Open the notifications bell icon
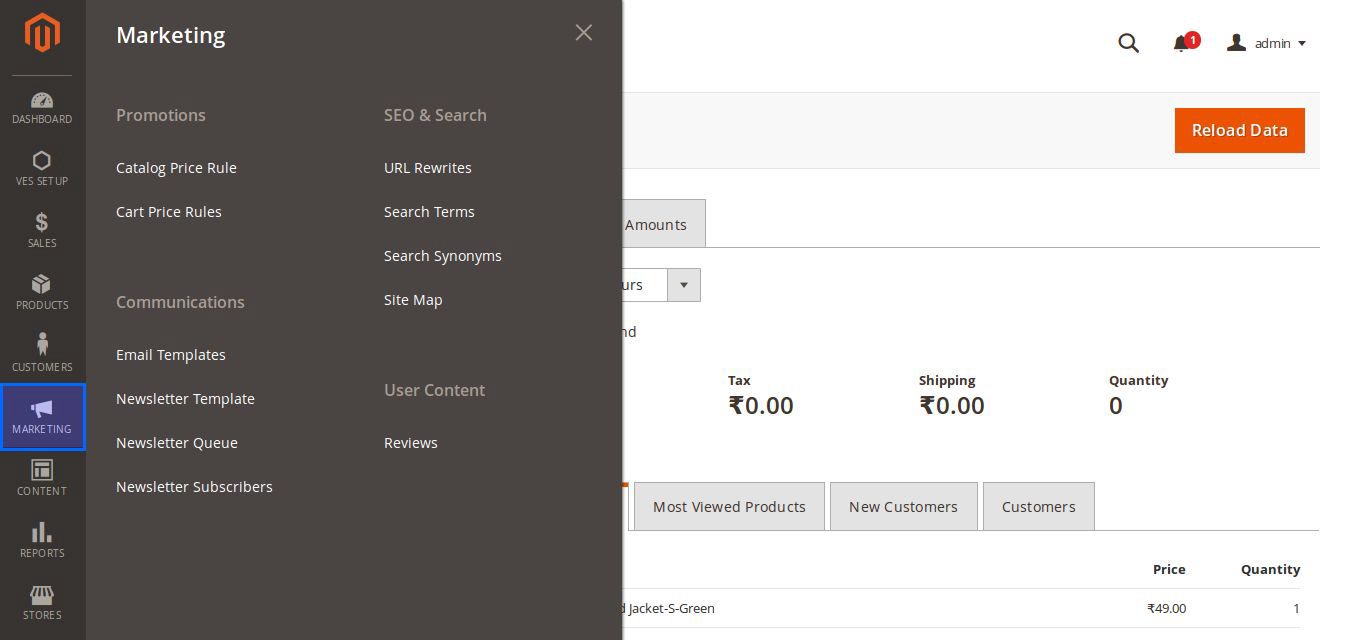 [x=1181, y=43]
